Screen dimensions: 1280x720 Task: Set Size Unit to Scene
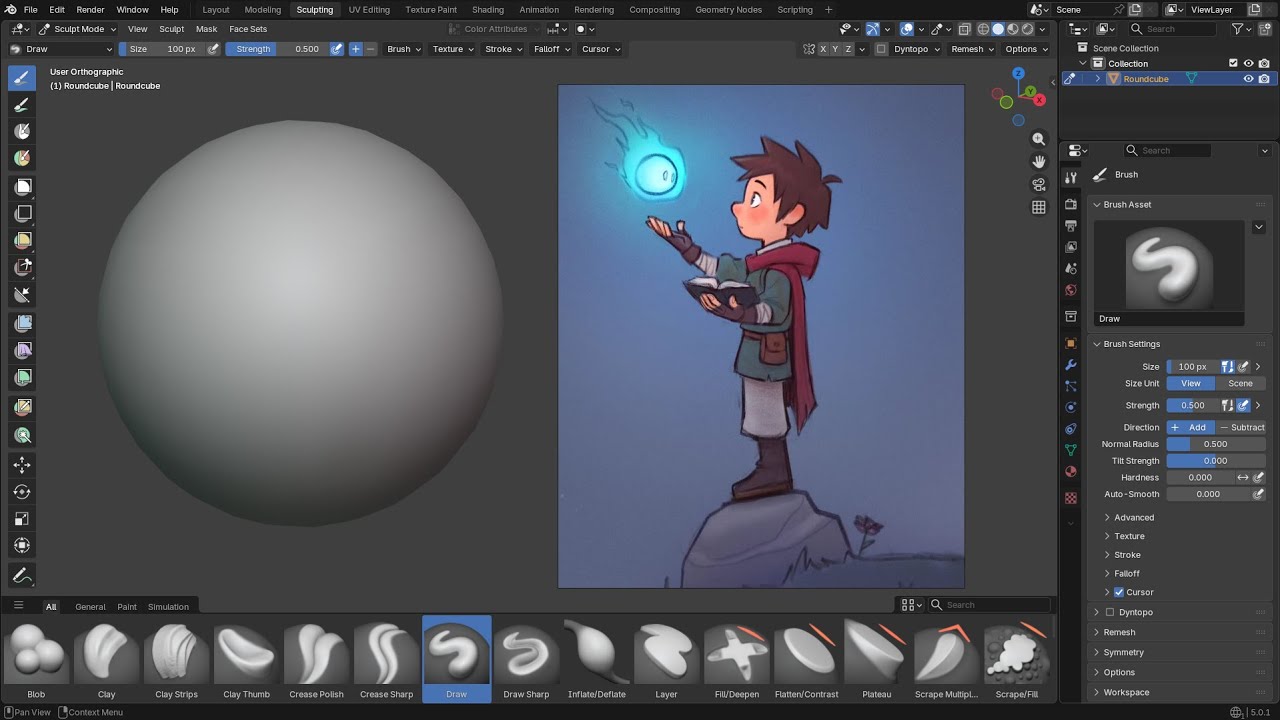[1241, 383]
